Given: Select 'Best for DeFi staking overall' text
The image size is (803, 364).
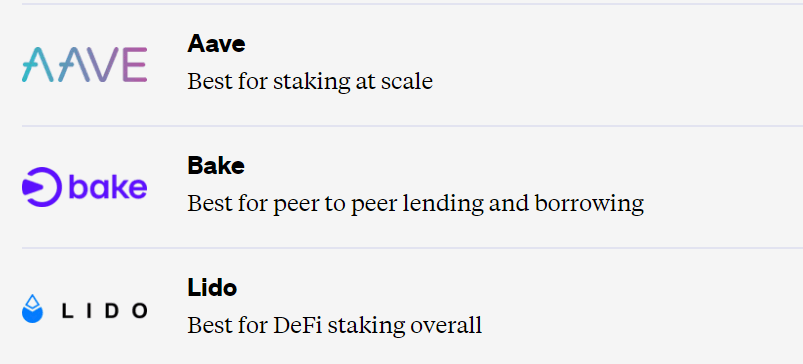Looking at the screenshot, I should click(x=334, y=326).
